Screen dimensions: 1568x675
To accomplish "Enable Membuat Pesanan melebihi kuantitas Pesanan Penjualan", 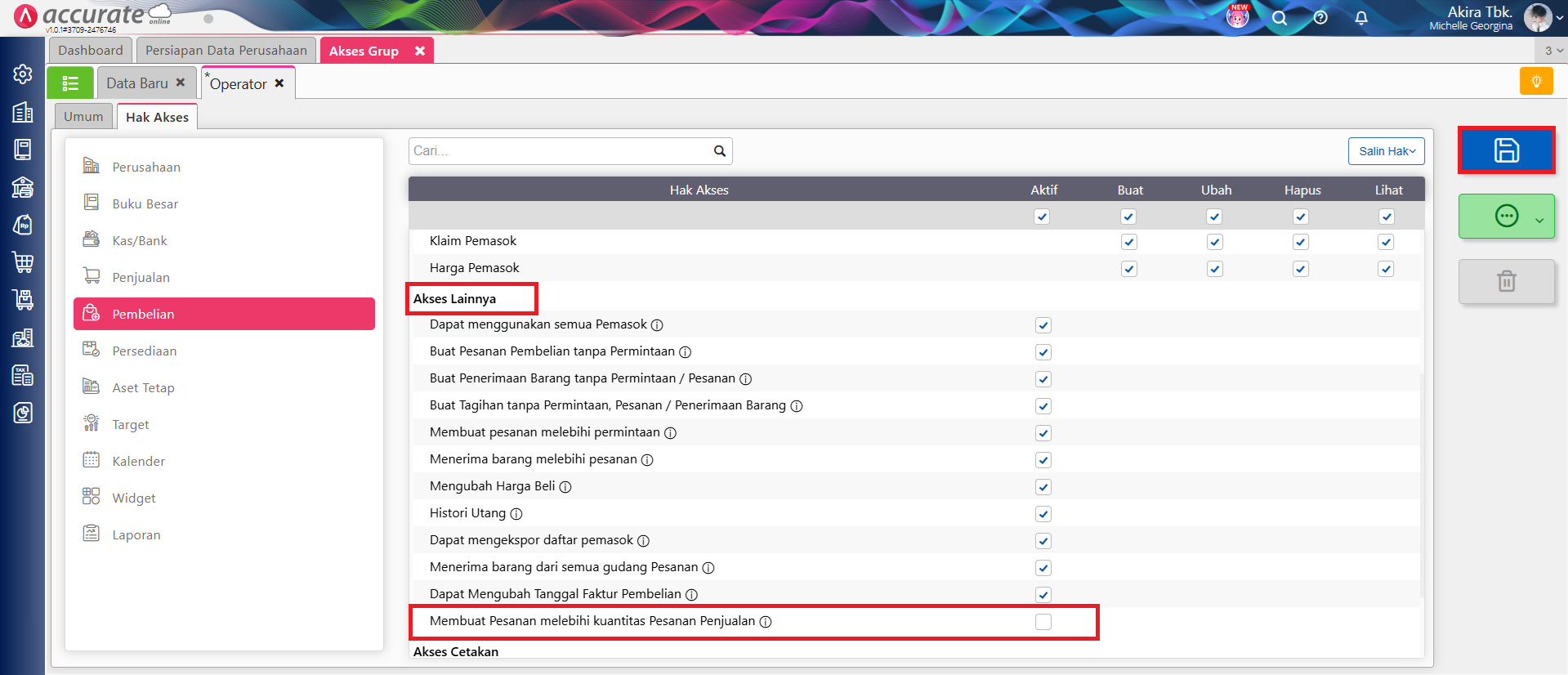I will pyautogui.click(x=1043, y=622).
